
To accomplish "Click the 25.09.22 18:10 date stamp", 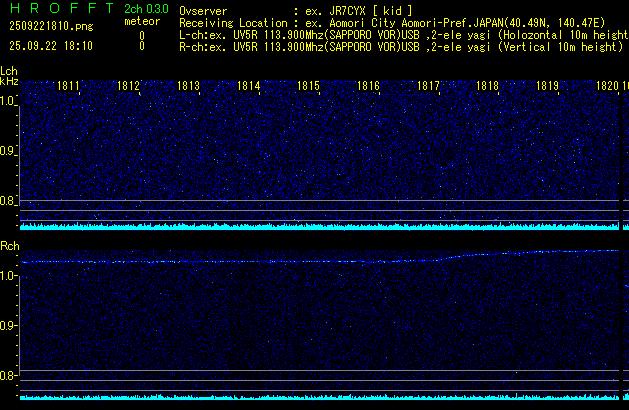I will point(50,46).
